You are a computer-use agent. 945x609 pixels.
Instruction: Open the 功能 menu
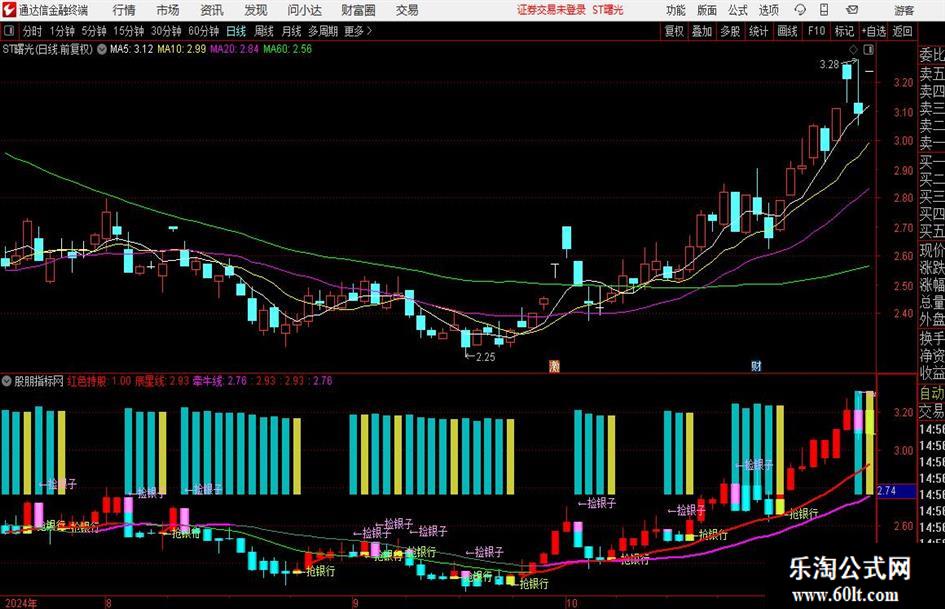[x=676, y=10]
